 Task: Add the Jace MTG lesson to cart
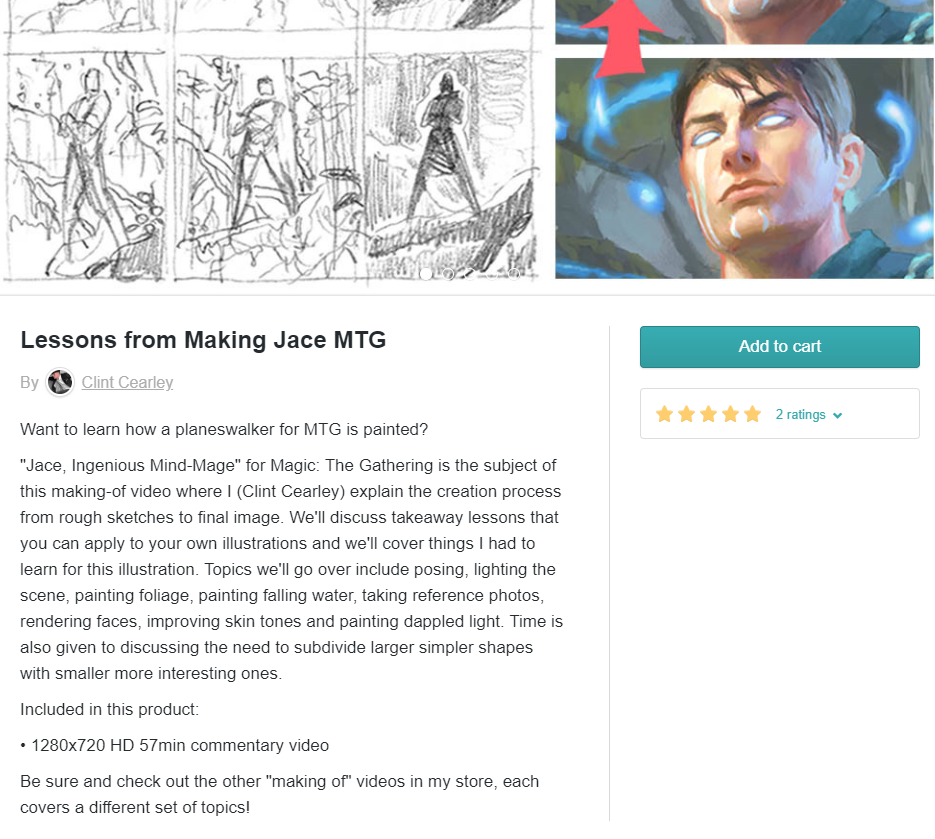(779, 346)
